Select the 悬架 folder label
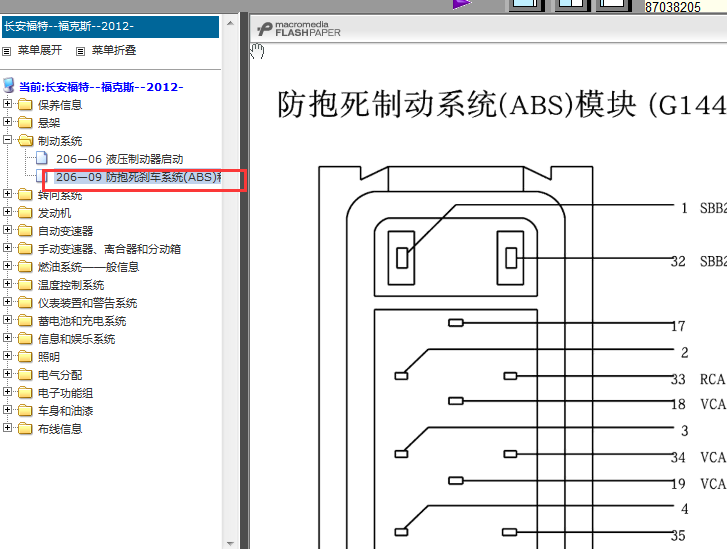The width and height of the screenshot is (727, 549). (x=49, y=123)
